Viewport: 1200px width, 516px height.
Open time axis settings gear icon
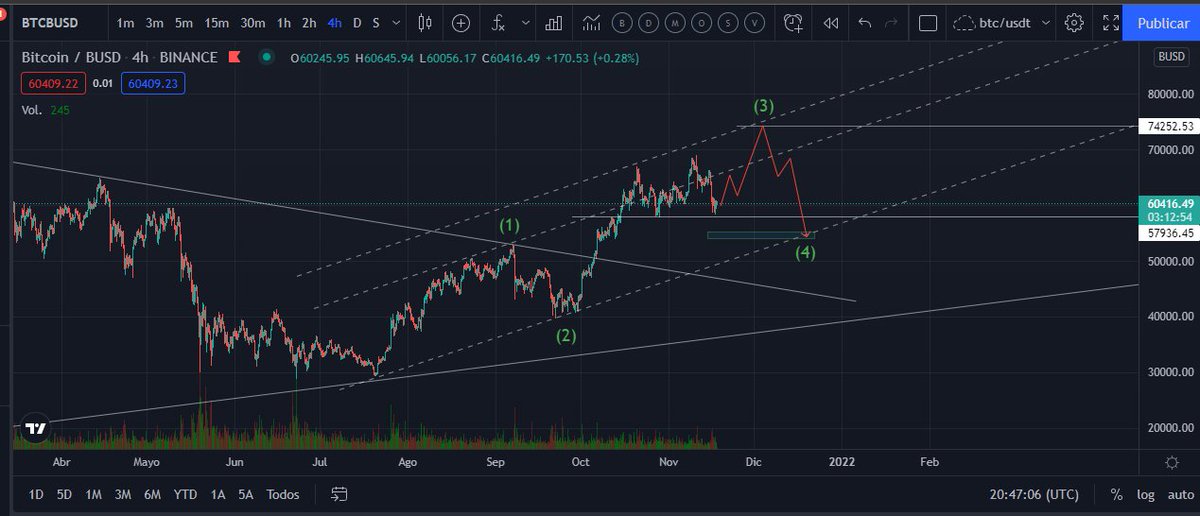coord(1171,462)
